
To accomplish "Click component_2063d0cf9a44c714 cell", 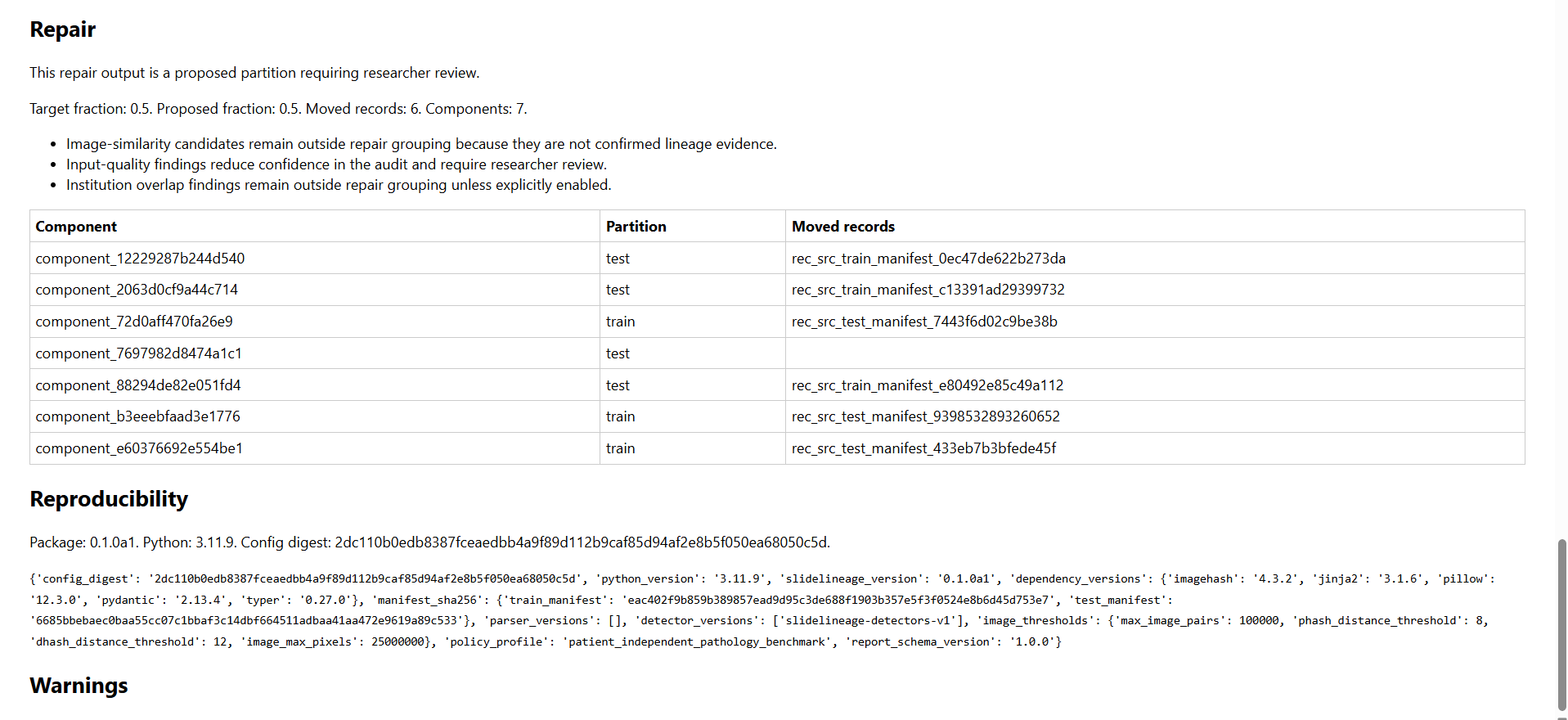I will [315, 290].
